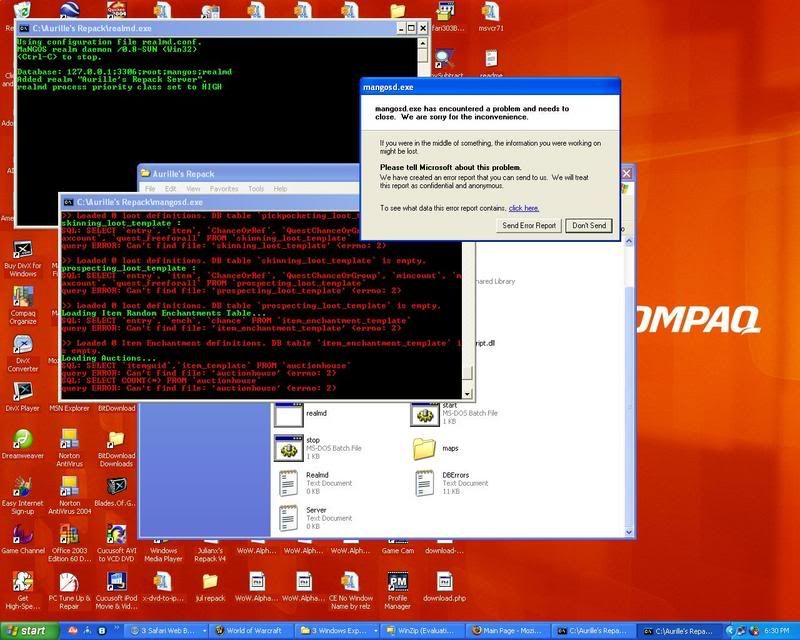Select the msvcr71 desktop file
Viewport: 800px width, 640px height.
491,18
